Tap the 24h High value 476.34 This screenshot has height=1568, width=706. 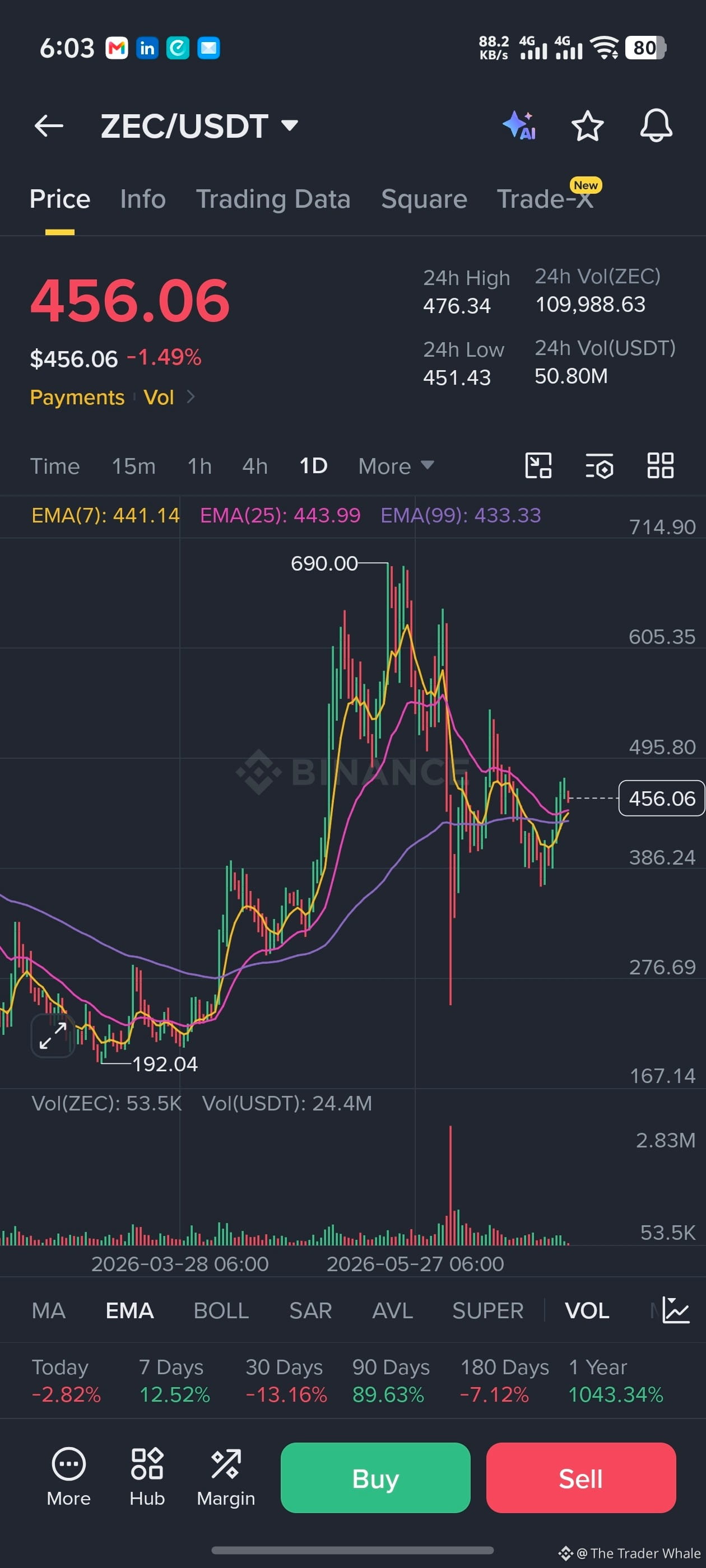coord(457,306)
